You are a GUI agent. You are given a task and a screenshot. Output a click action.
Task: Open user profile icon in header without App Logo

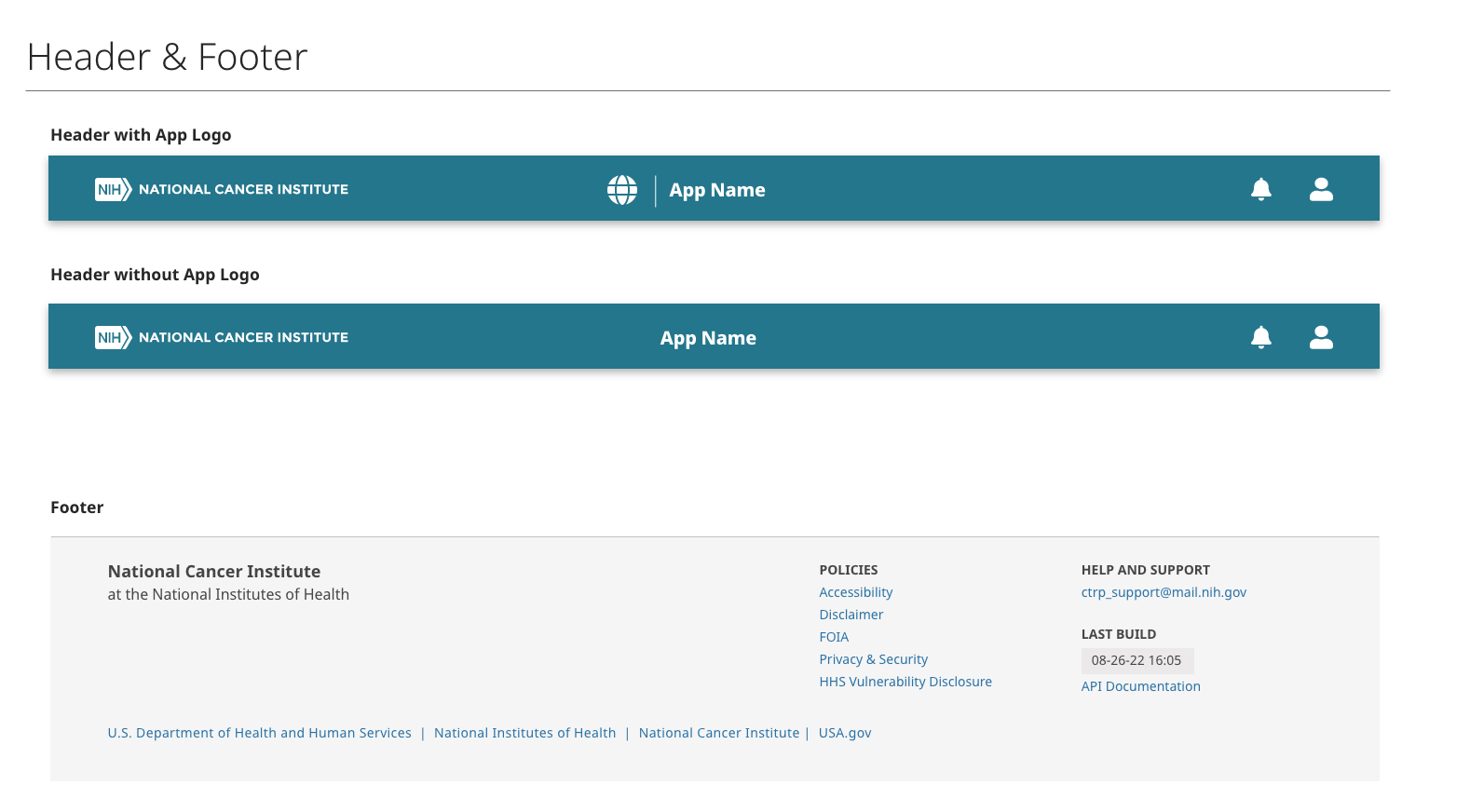pos(1321,337)
